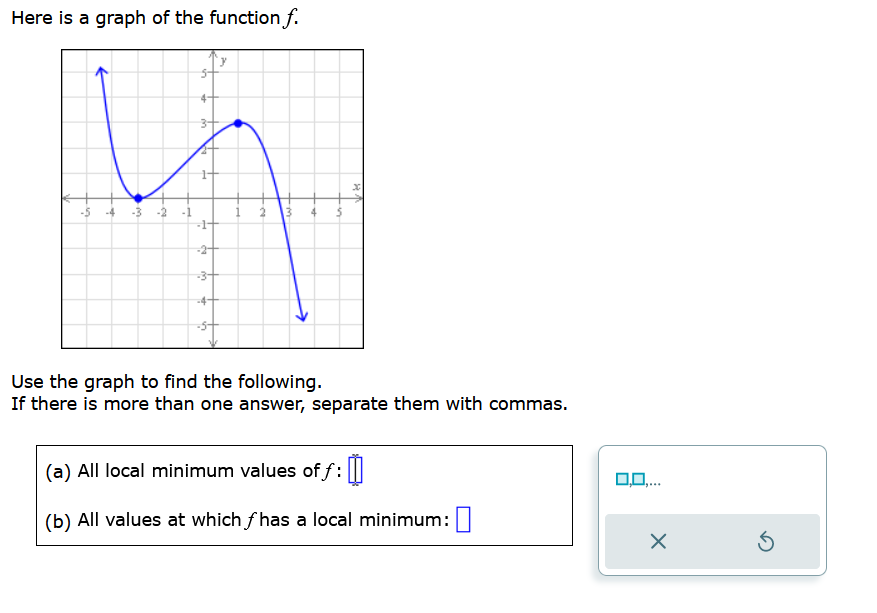Click the sentence about separating answers with commas
The height and width of the screenshot is (613, 877).
pos(288,403)
